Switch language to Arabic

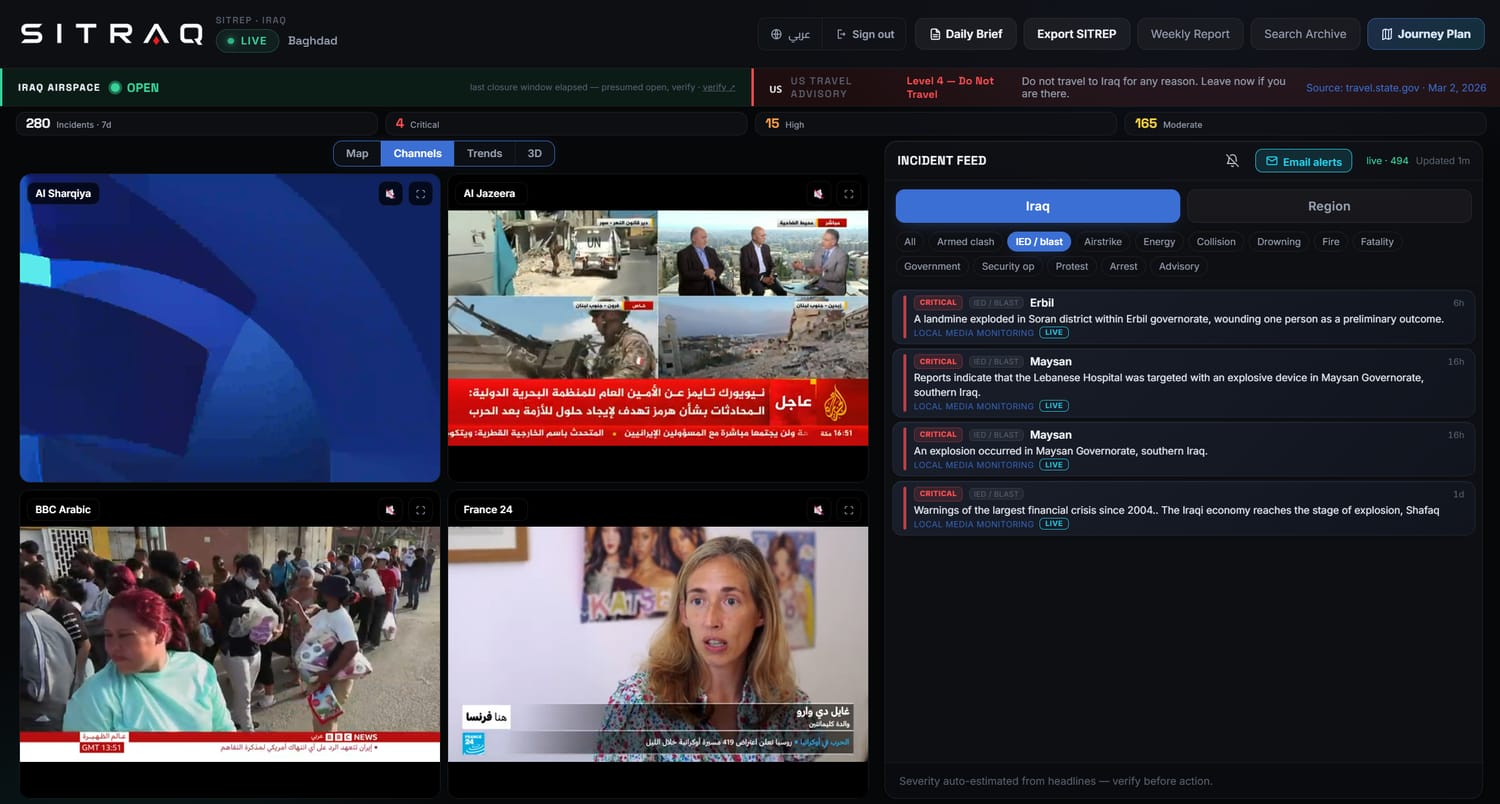790,34
